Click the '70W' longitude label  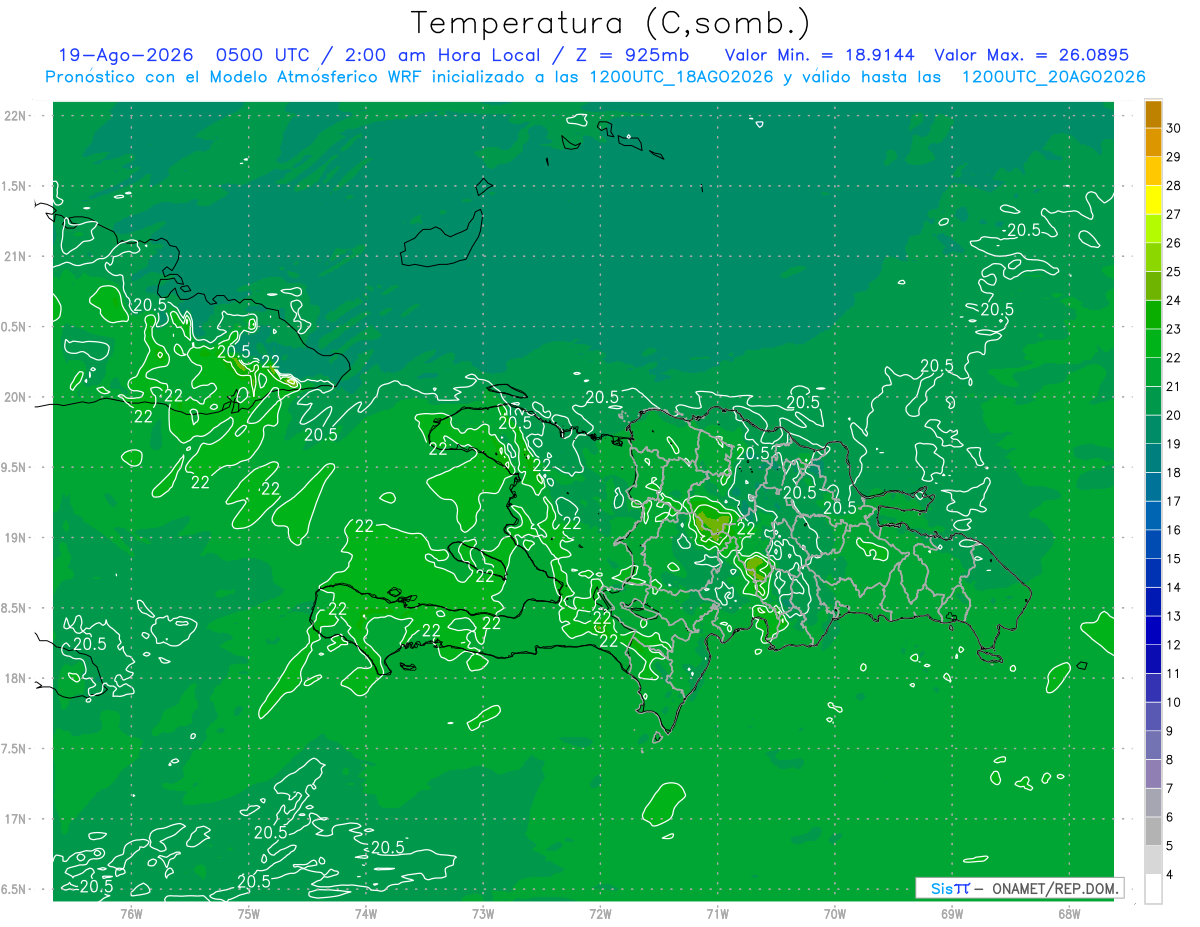coord(835,913)
